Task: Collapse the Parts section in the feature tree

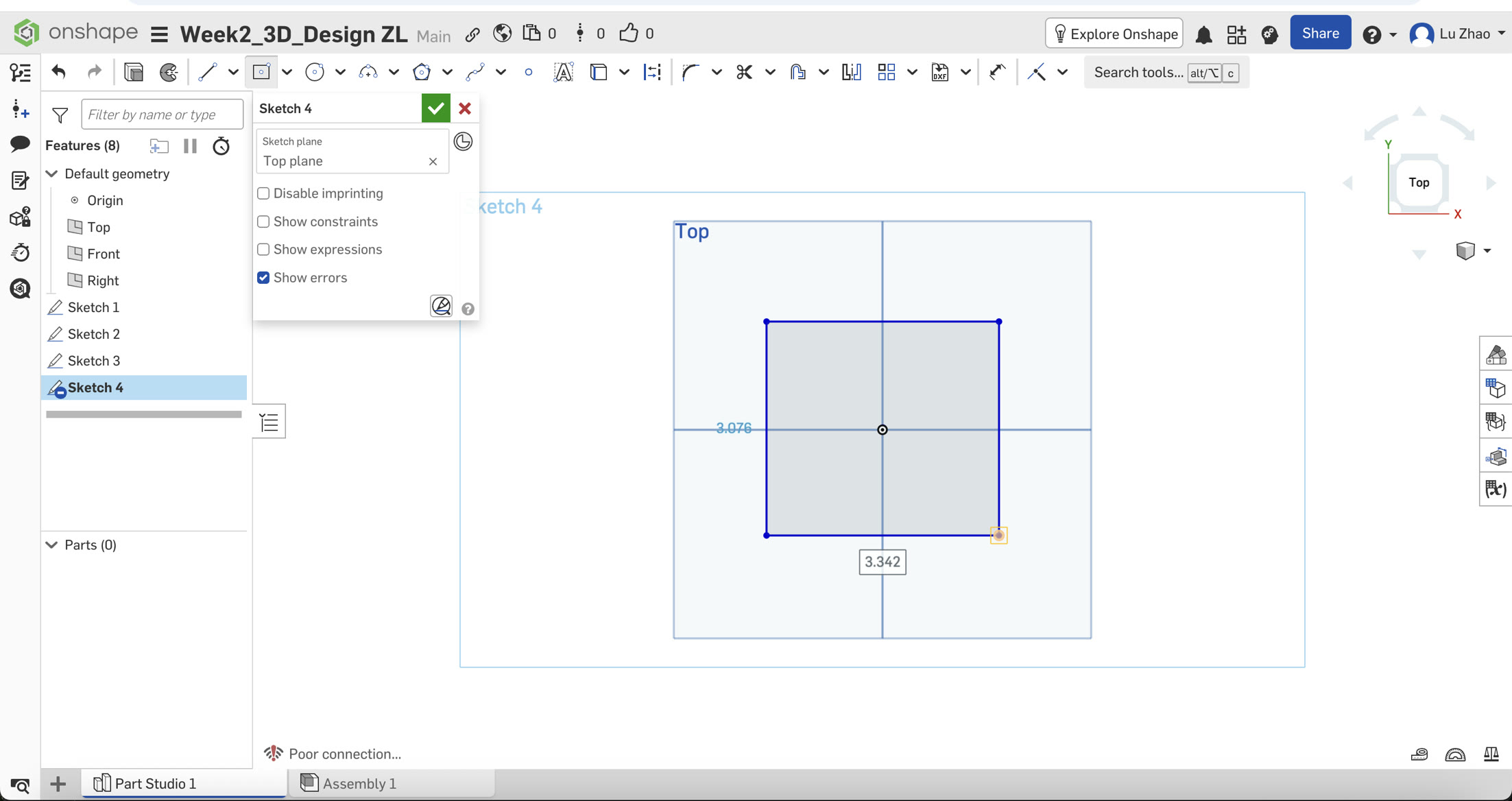Action: tap(51, 545)
